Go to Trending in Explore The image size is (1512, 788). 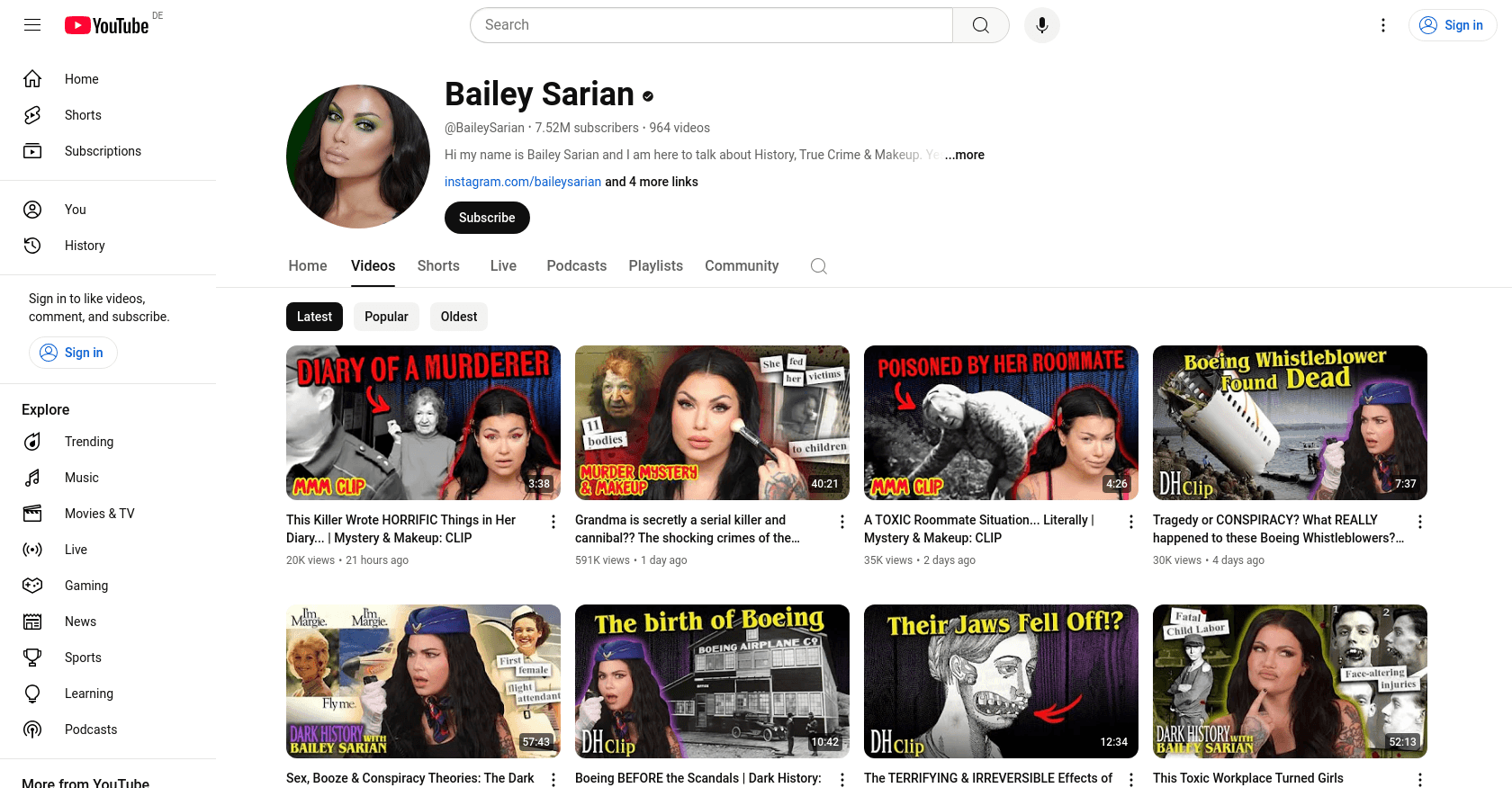(88, 442)
